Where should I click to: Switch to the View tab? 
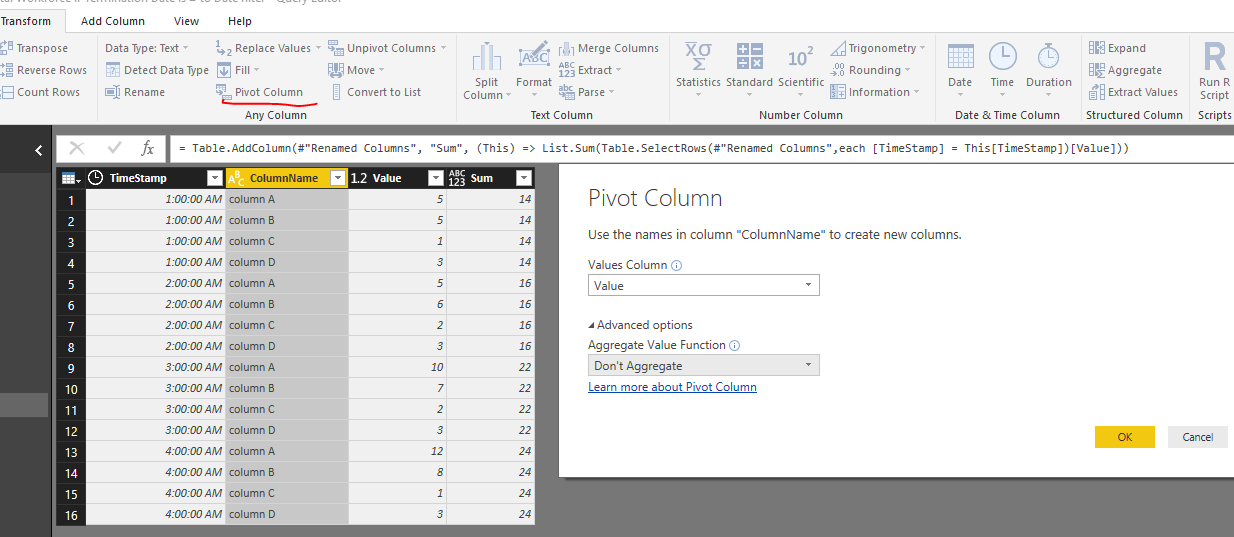(x=186, y=21)
